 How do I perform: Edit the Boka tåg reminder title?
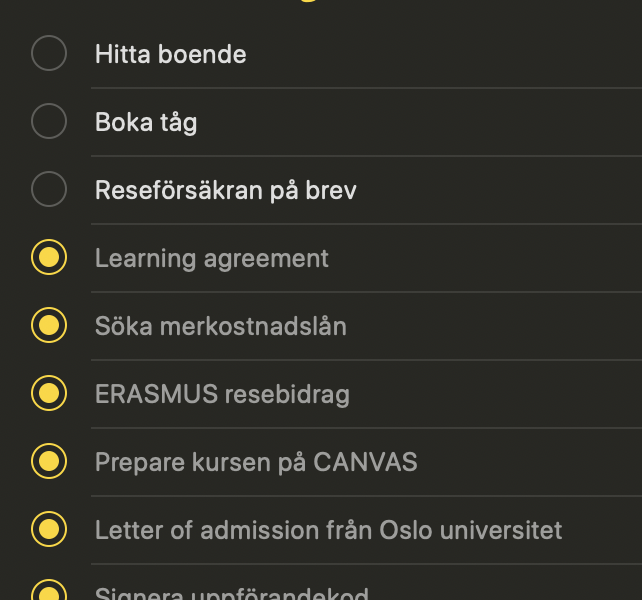pyautogui.click(x=146, y=123)
